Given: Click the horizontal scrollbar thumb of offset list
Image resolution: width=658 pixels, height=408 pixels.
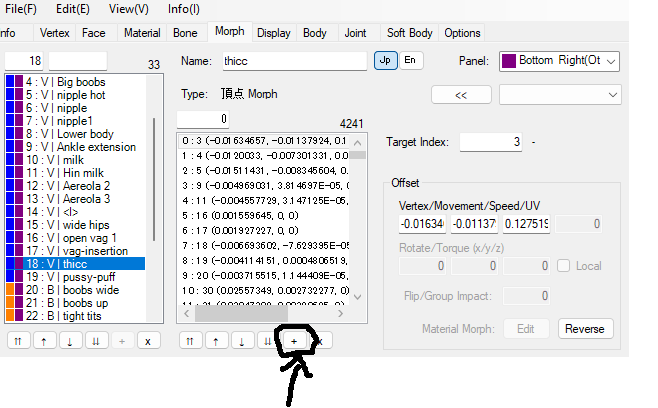Looking at the screenshot, I should (241, 314).
